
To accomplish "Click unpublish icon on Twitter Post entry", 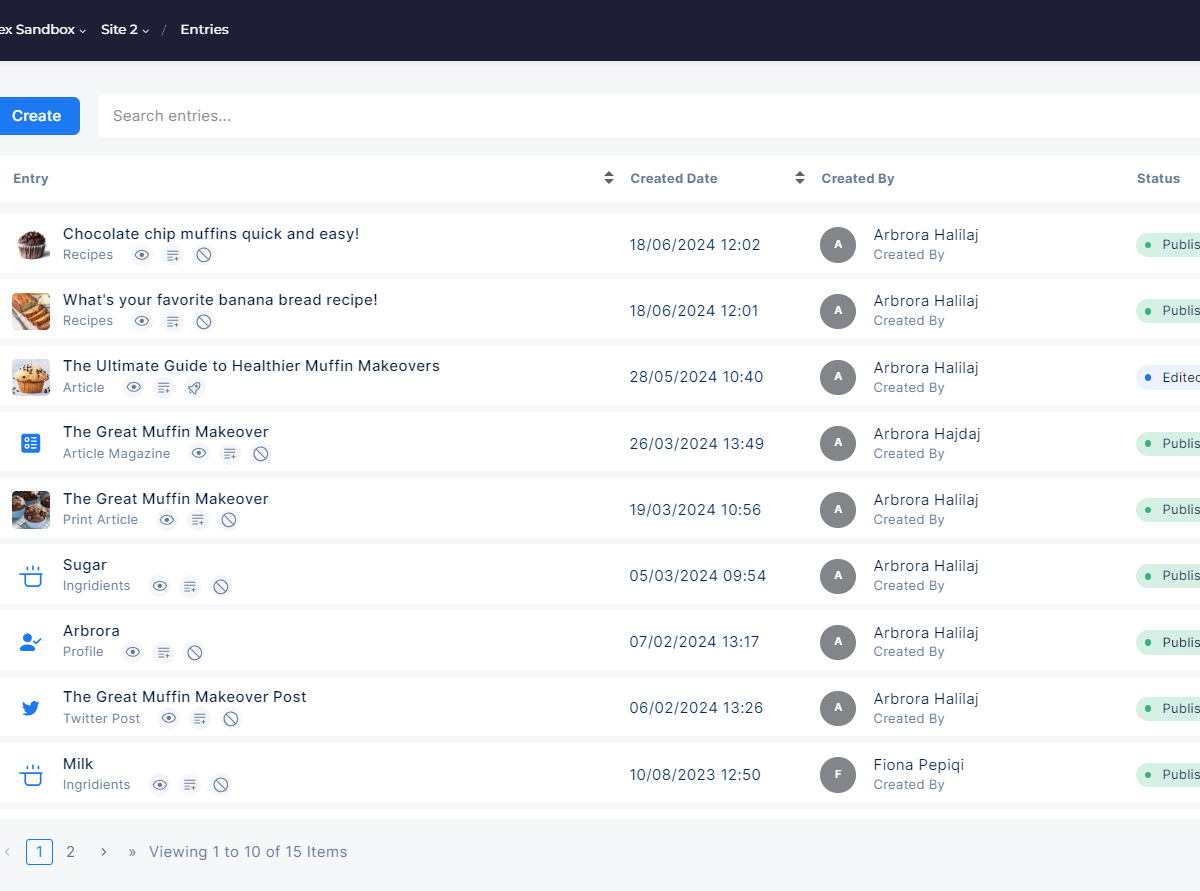I will point(230,719).
